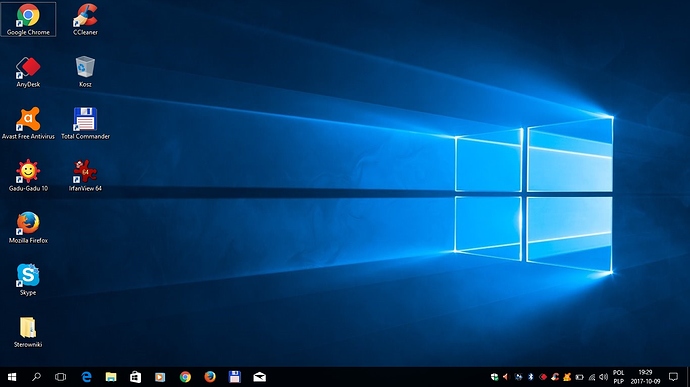Open Task View from the taskbar
Image resolution: width=690 pixels, height=387 pixels.
pyautogui.click(x=61, y=377)
